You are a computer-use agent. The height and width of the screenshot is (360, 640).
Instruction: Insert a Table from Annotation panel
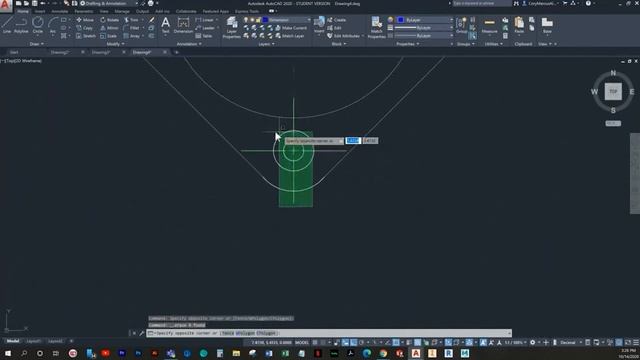coord(204,36)
